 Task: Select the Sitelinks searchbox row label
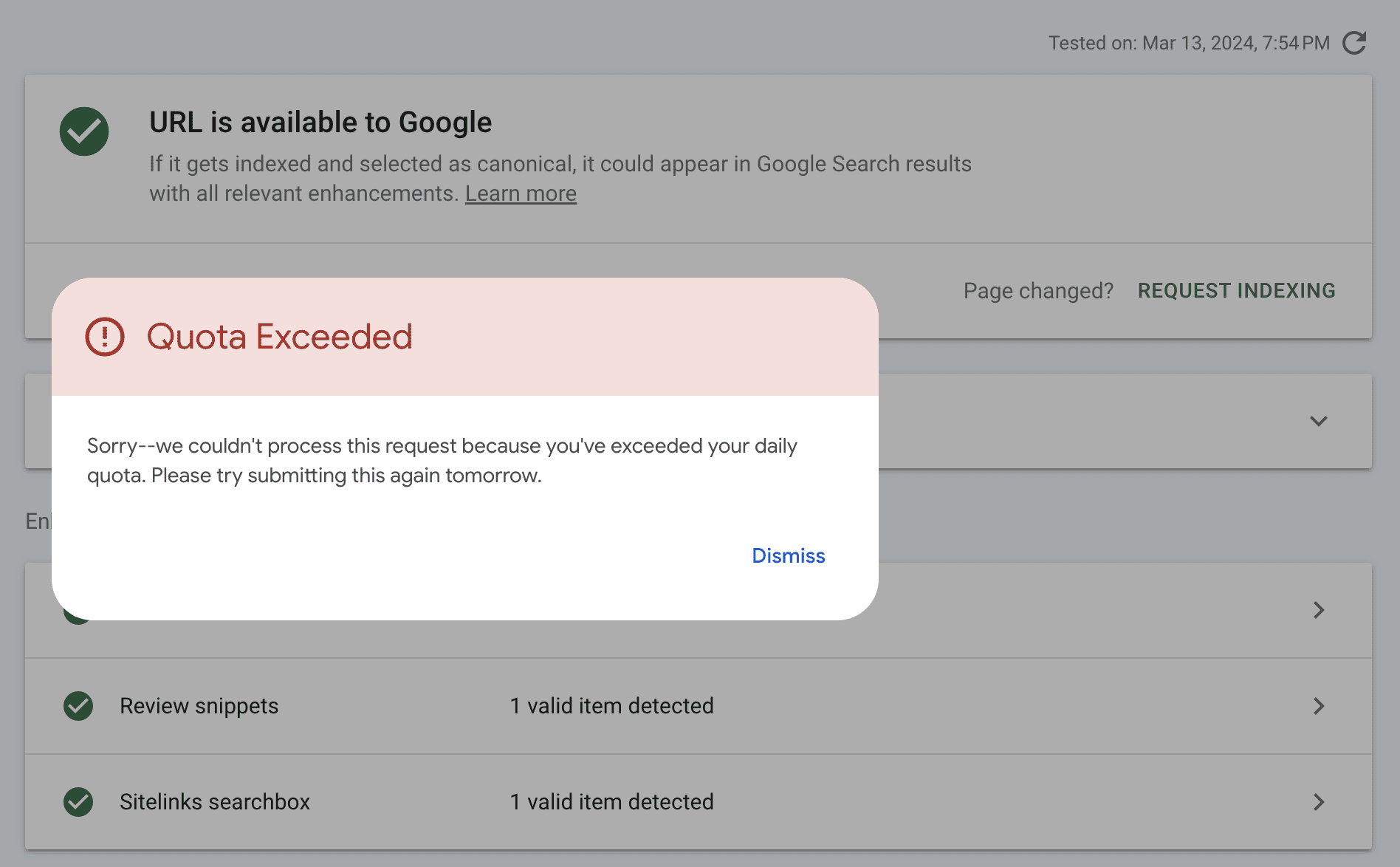tap(214, 802)
